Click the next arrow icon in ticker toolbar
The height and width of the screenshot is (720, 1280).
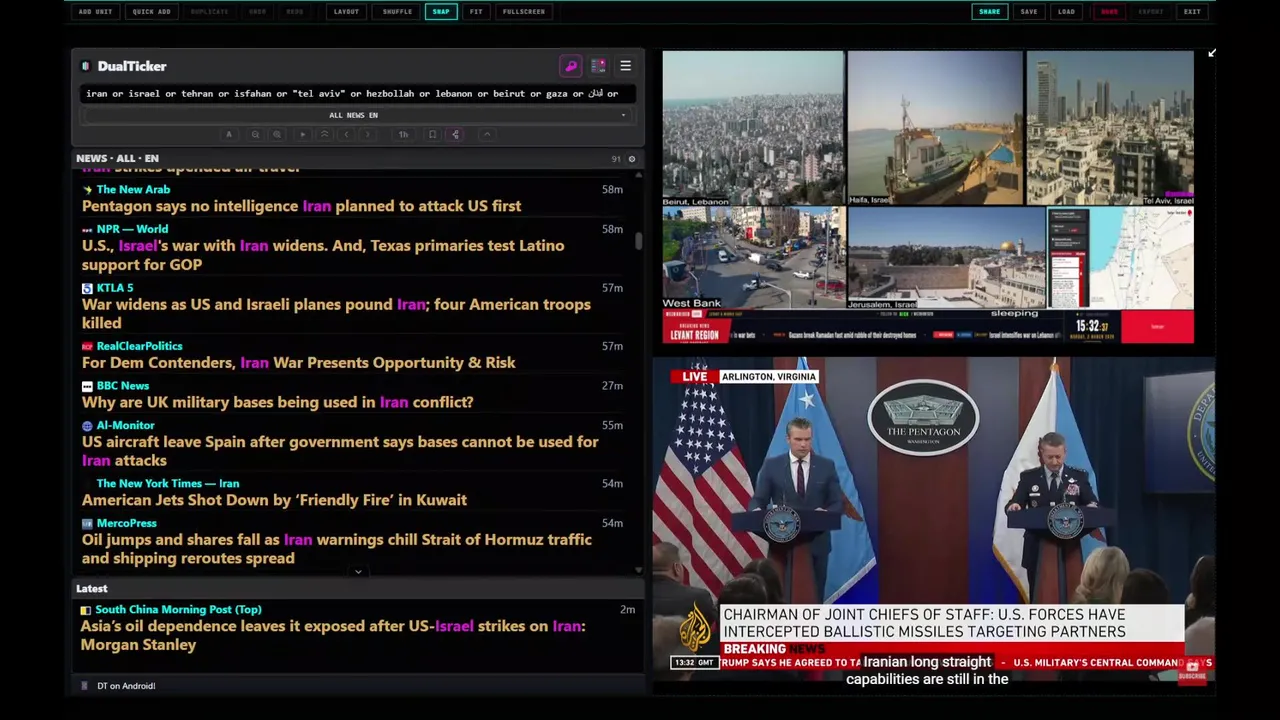coord(368,134)
